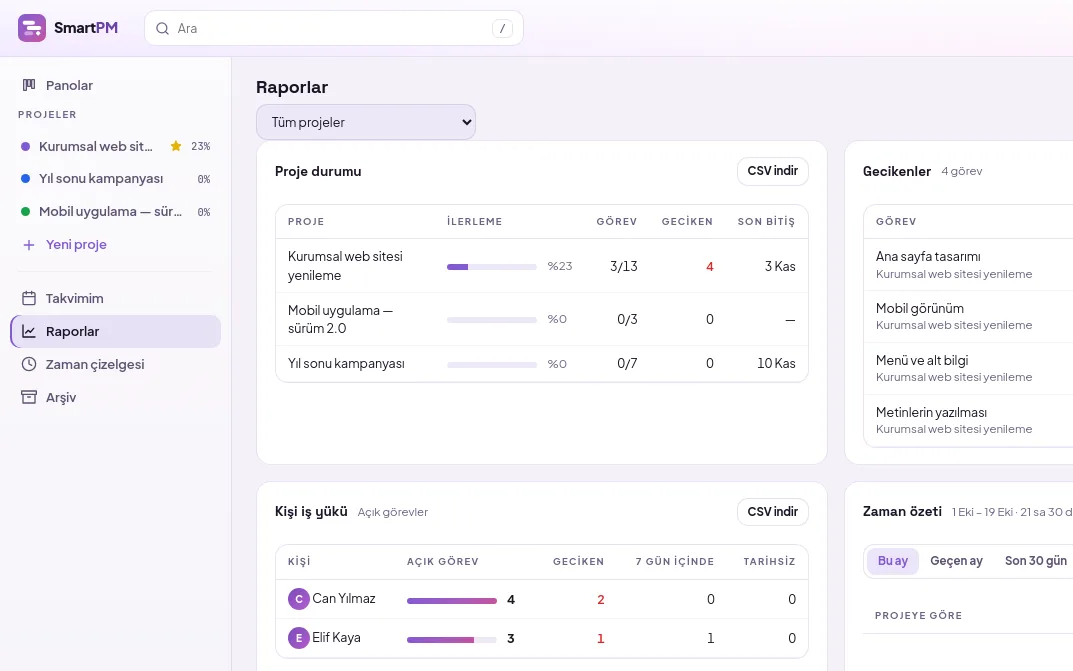Go to Zaman çizelgesi in sidebar
Screen dimensions: 1073x671
click(x=116, y=365)
